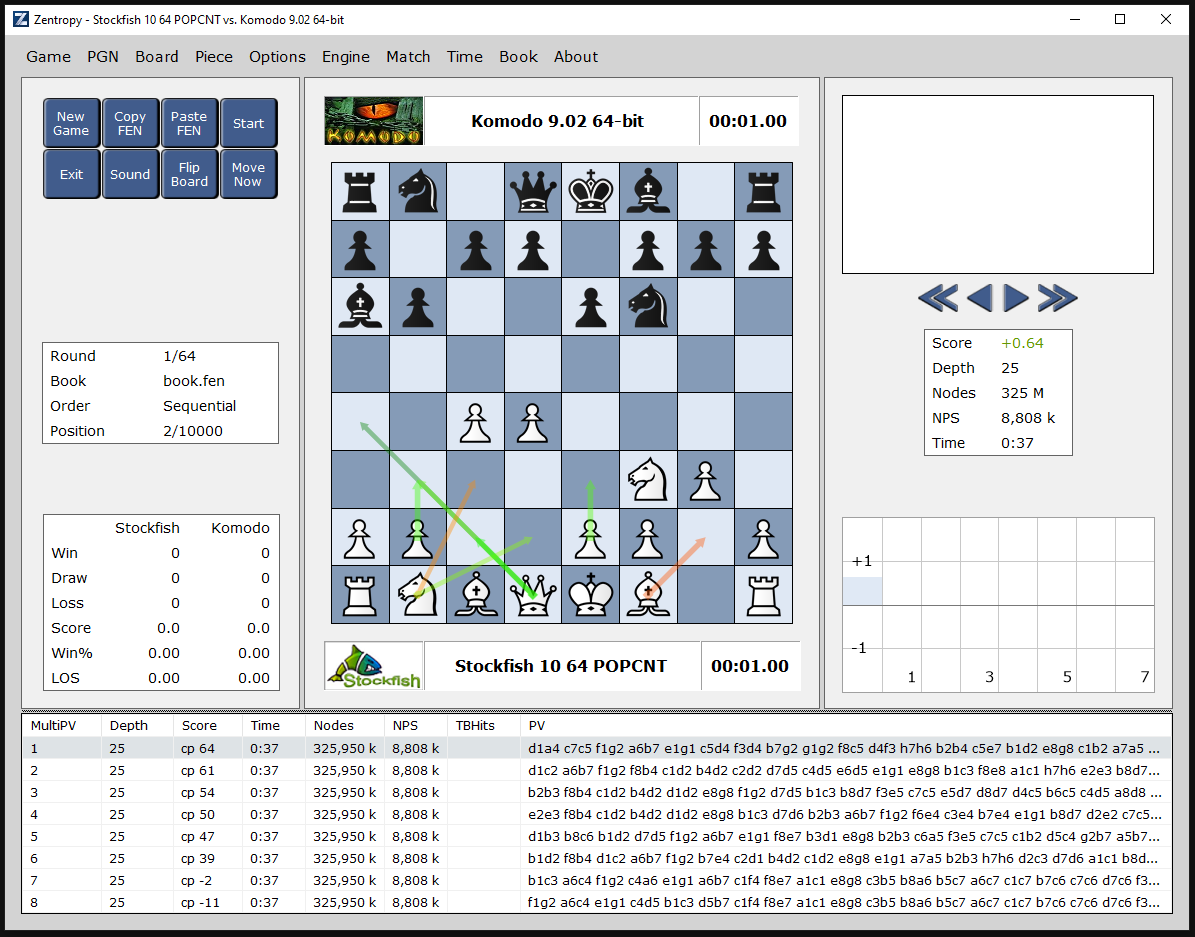Jump to first move with double-left arrow
The height and width of the screenshot is (937, 1195).
pyautogui.click(x=938, y=298)
